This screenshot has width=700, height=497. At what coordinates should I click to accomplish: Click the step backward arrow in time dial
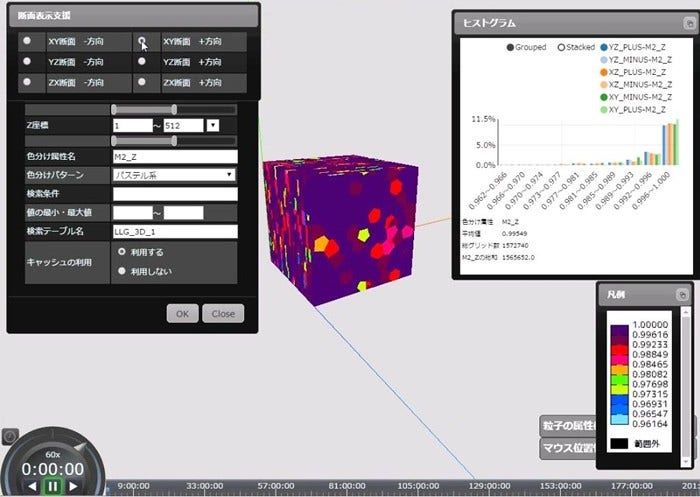(32, 486)
